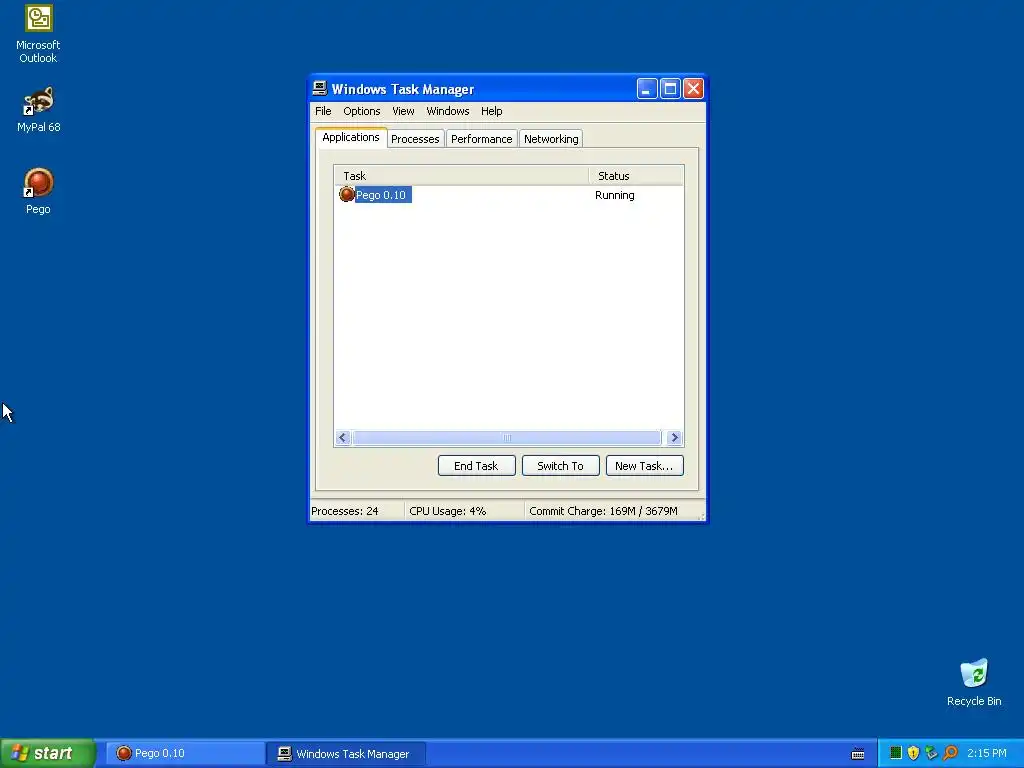
Task: Click the horizontal scrollbar thumb
Action: coord(507,438)
